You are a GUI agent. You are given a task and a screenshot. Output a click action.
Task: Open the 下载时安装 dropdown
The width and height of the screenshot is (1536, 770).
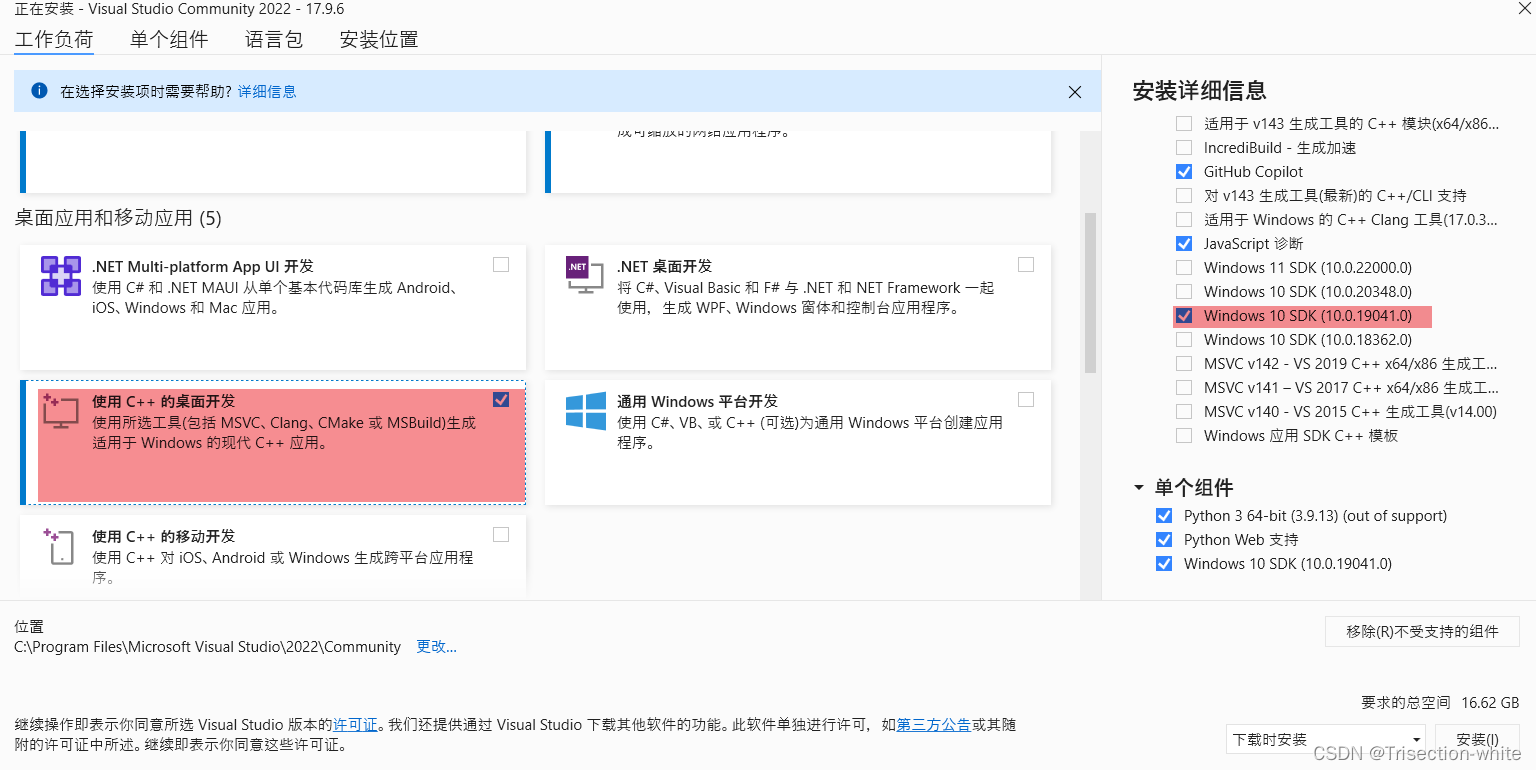[x=1327, y=740]
